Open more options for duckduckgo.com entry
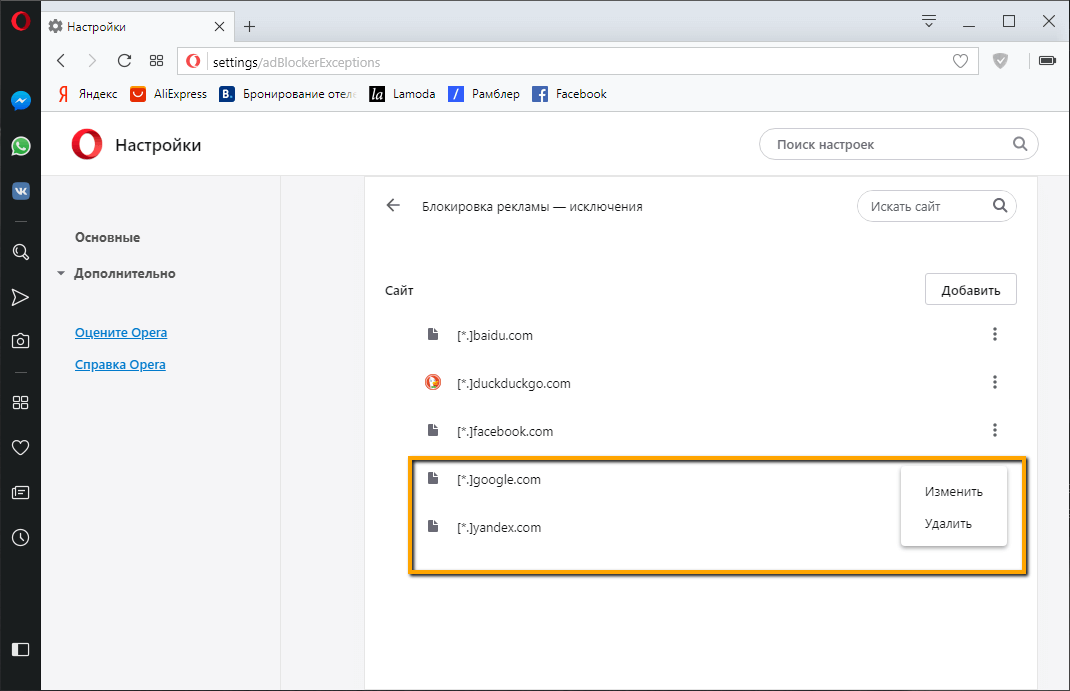 (x=995, y=383)
